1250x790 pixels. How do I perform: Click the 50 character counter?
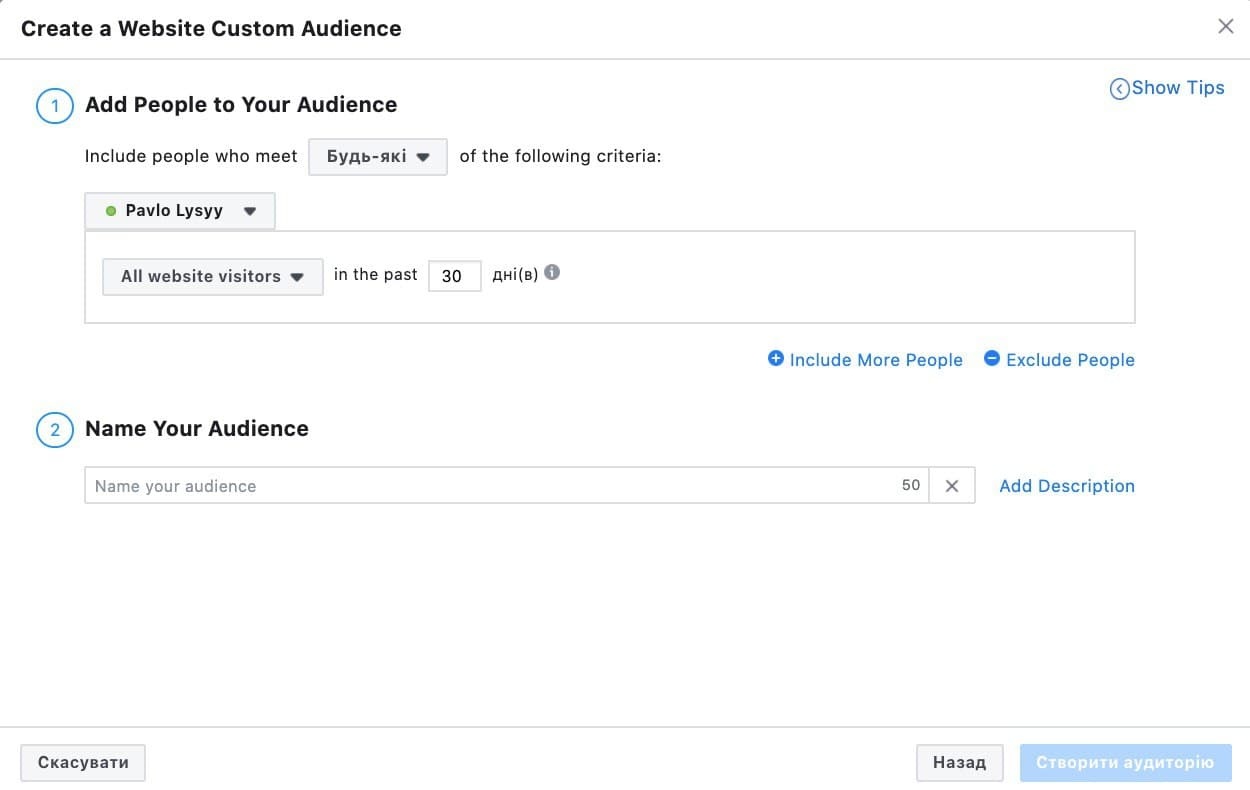pos(910,485)
